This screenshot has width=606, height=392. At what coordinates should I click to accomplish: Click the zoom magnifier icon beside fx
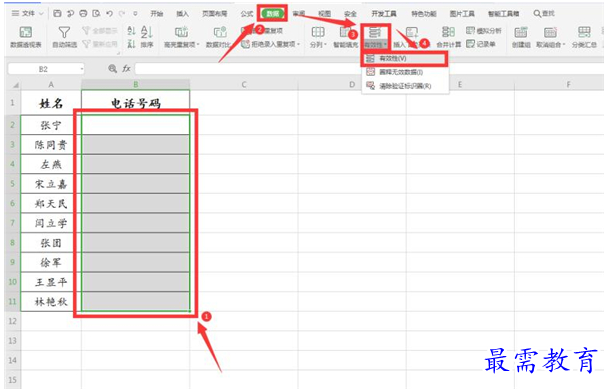point(112,68)
